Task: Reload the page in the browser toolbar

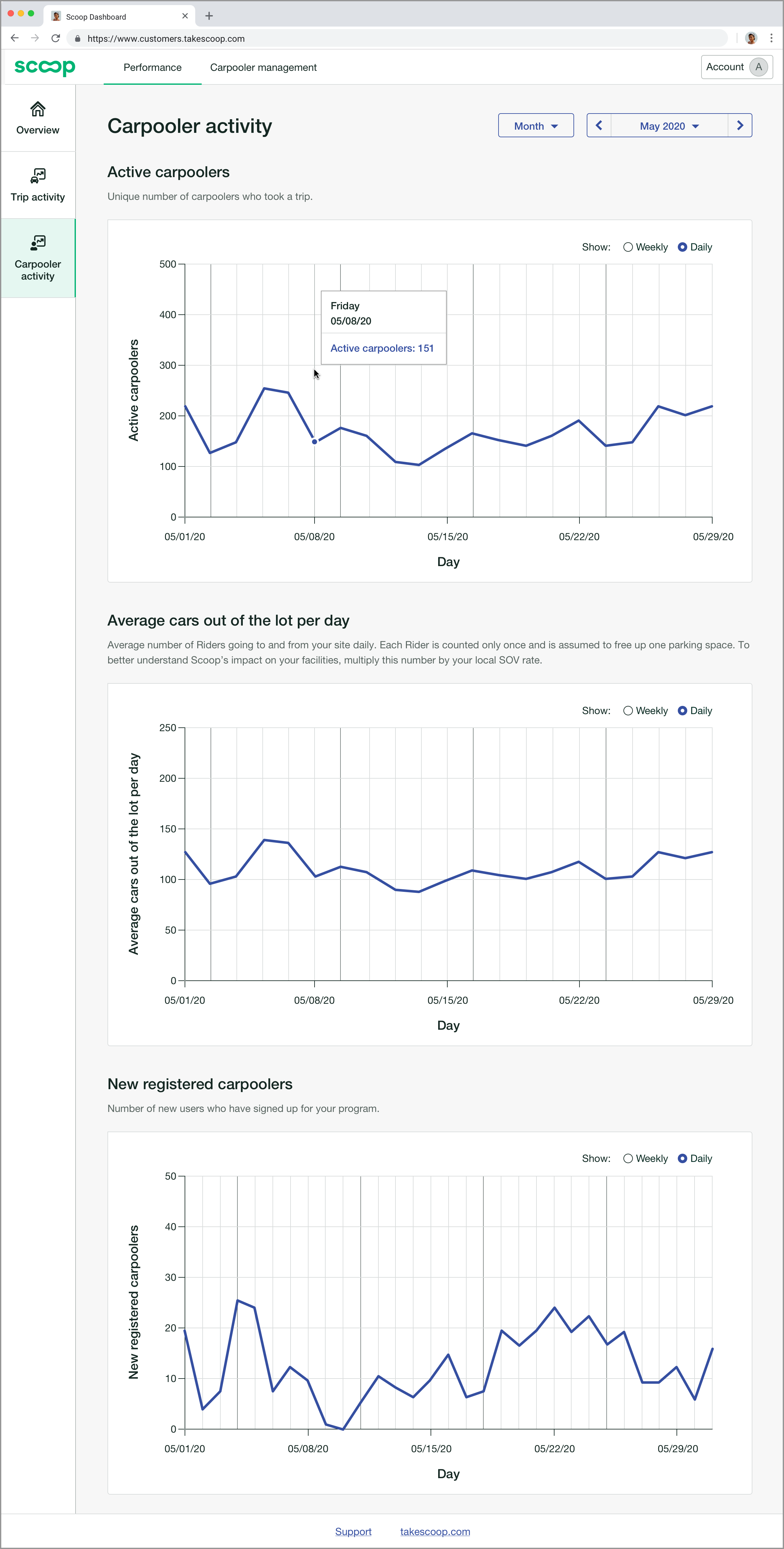Action: click(x=55, y=39)
